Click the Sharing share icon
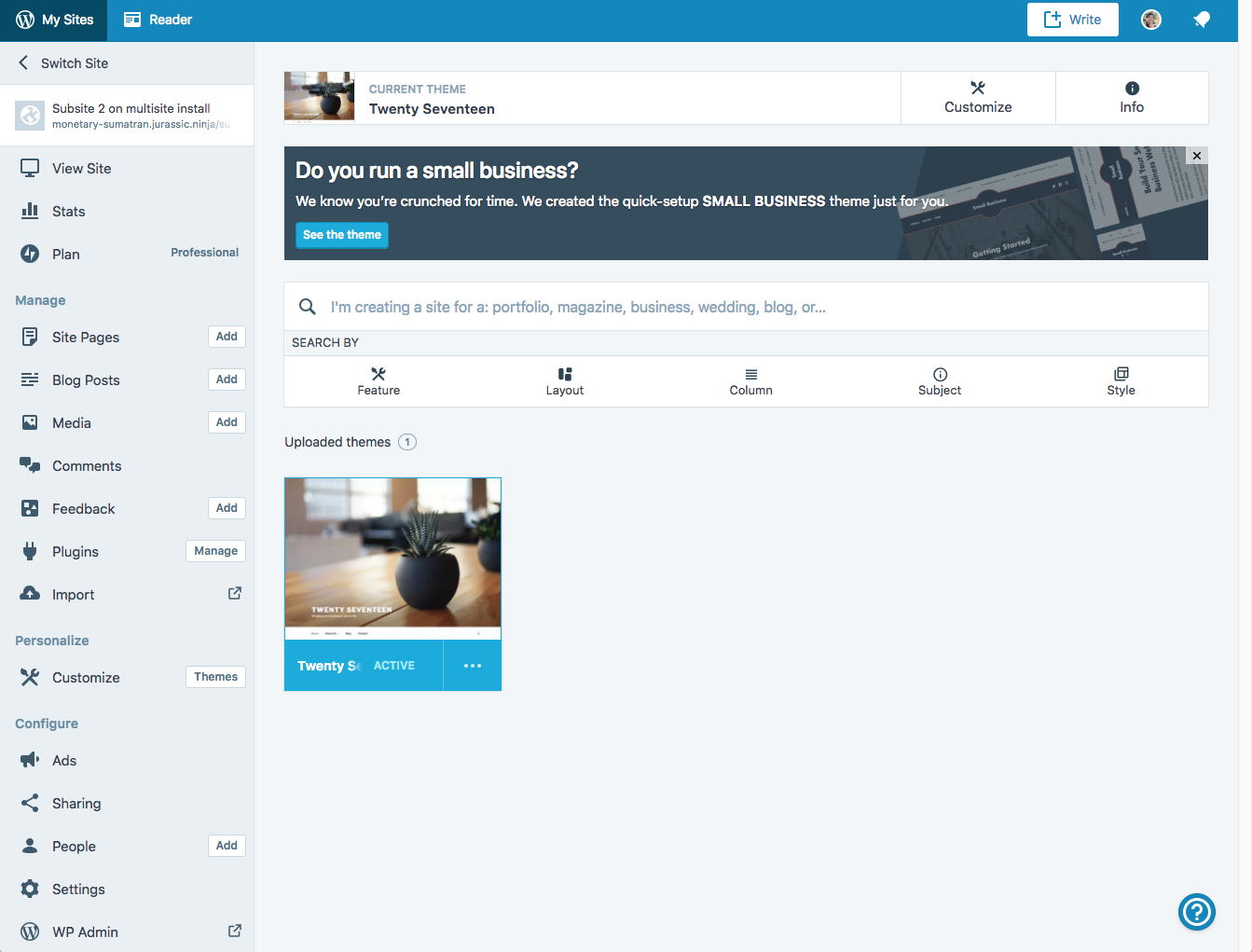The image size is (1252, 952). point(30,803)
